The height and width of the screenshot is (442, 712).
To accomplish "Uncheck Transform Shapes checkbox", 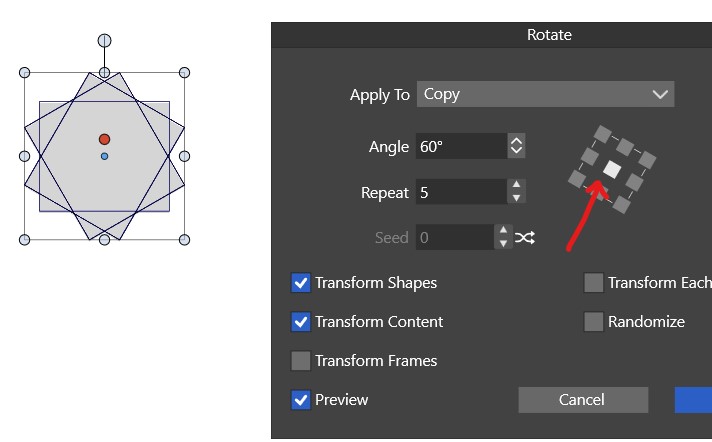I will (301, 283).
